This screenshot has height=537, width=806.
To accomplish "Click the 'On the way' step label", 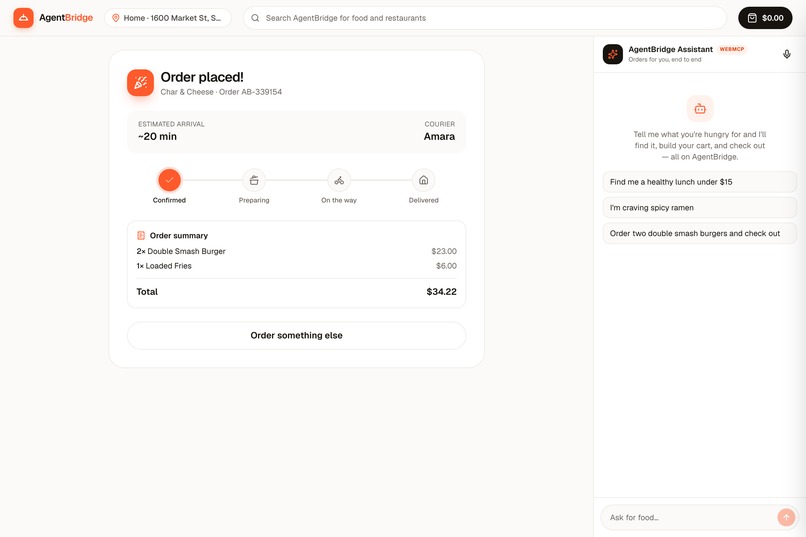I will [339, 200].
